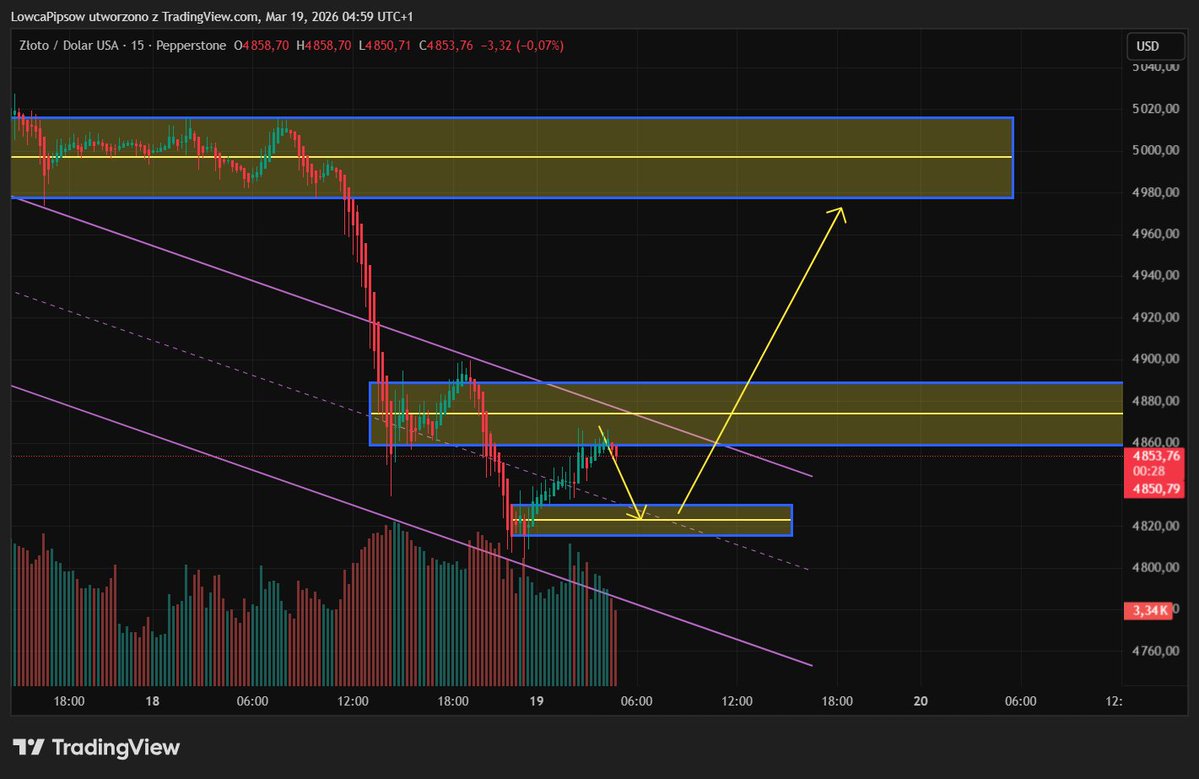Click the 4940,00 price axis label

pyautogui.click(x=1155, y=275)
